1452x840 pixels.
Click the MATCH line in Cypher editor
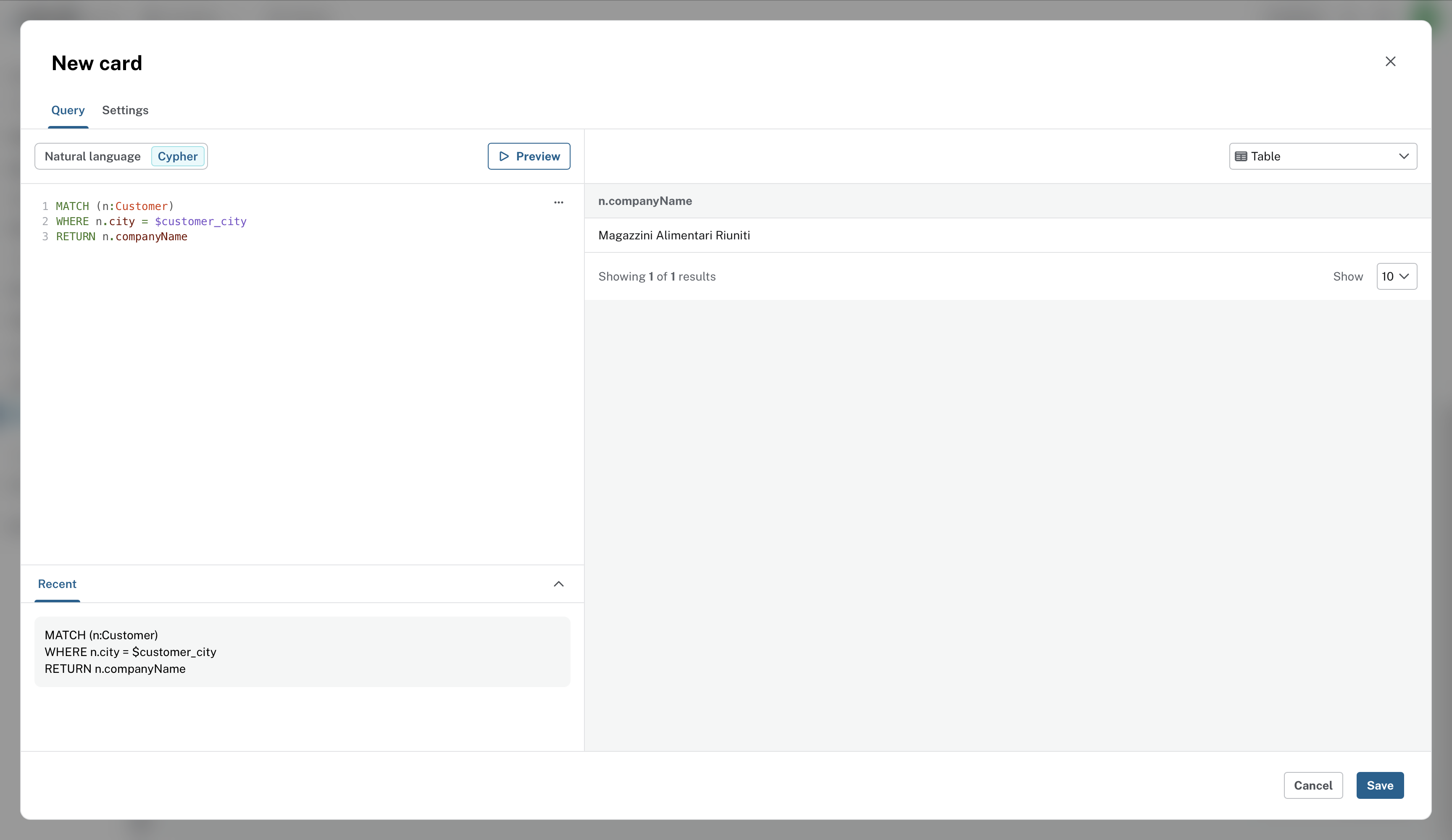[115, 206]
